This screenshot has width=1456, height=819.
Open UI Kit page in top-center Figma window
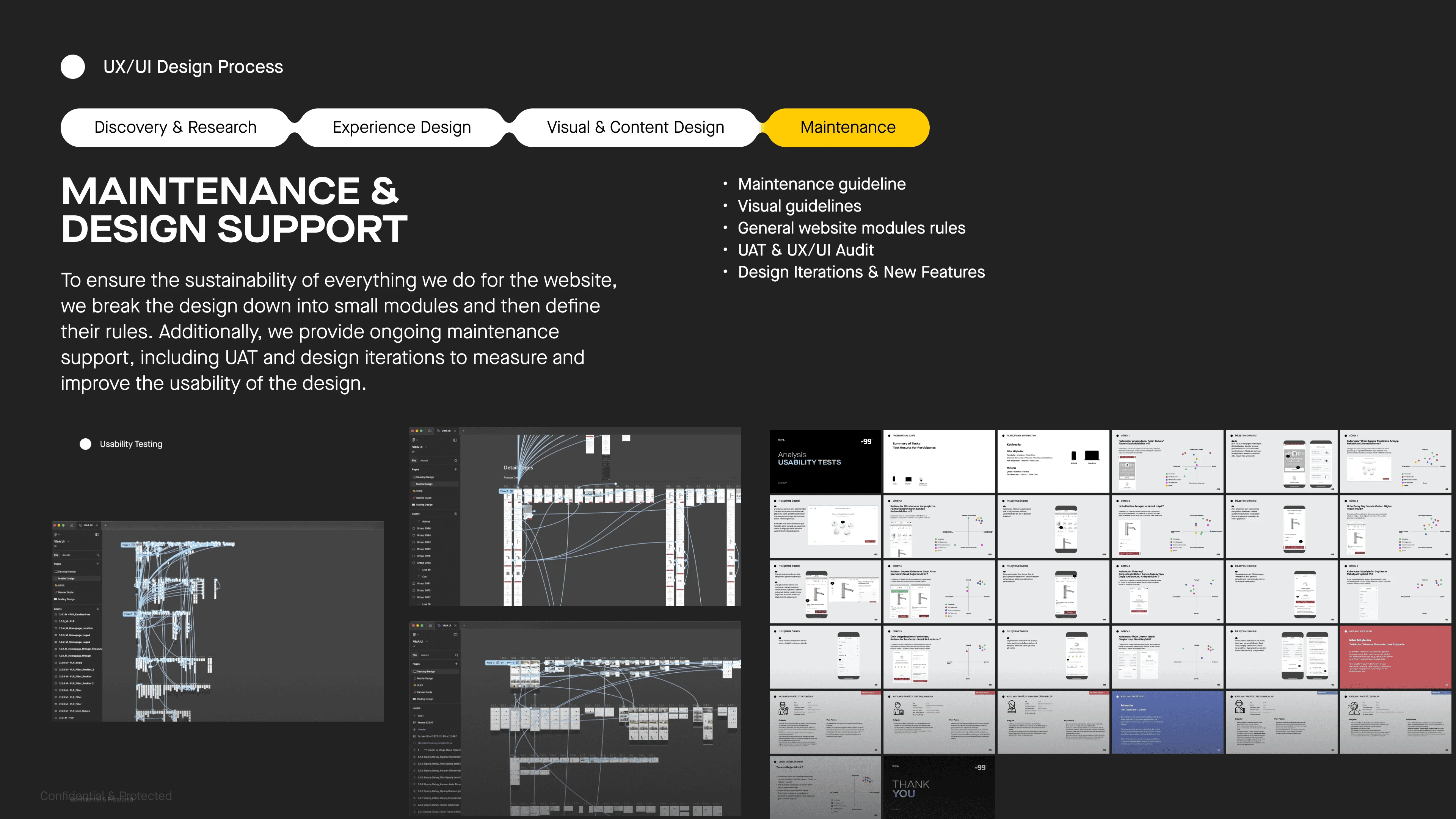pos(419,491)
